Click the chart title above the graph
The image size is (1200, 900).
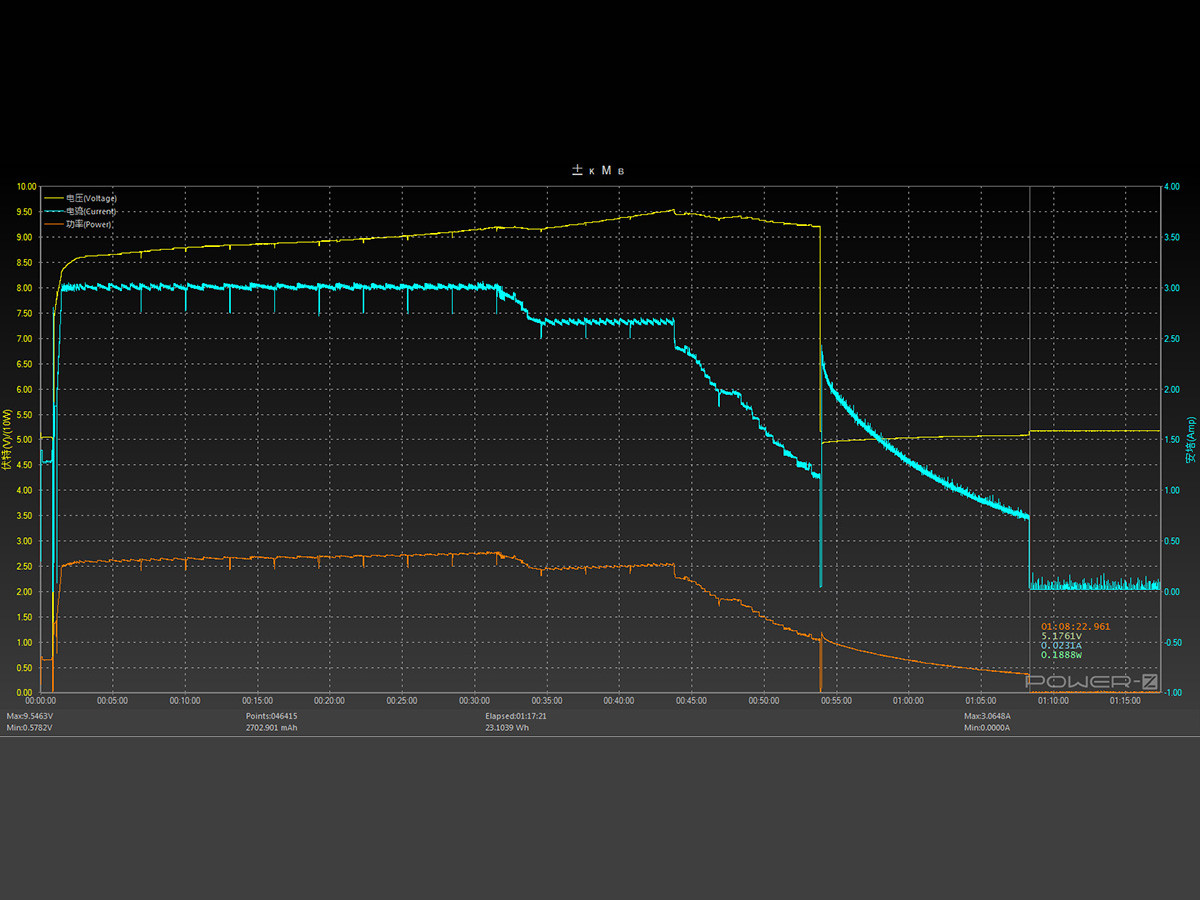click(599, 171)
